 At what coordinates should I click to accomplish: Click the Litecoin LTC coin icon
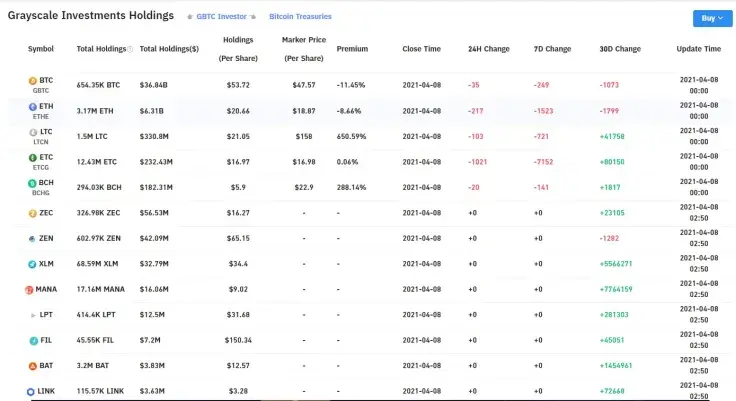[x=33, y=132]
